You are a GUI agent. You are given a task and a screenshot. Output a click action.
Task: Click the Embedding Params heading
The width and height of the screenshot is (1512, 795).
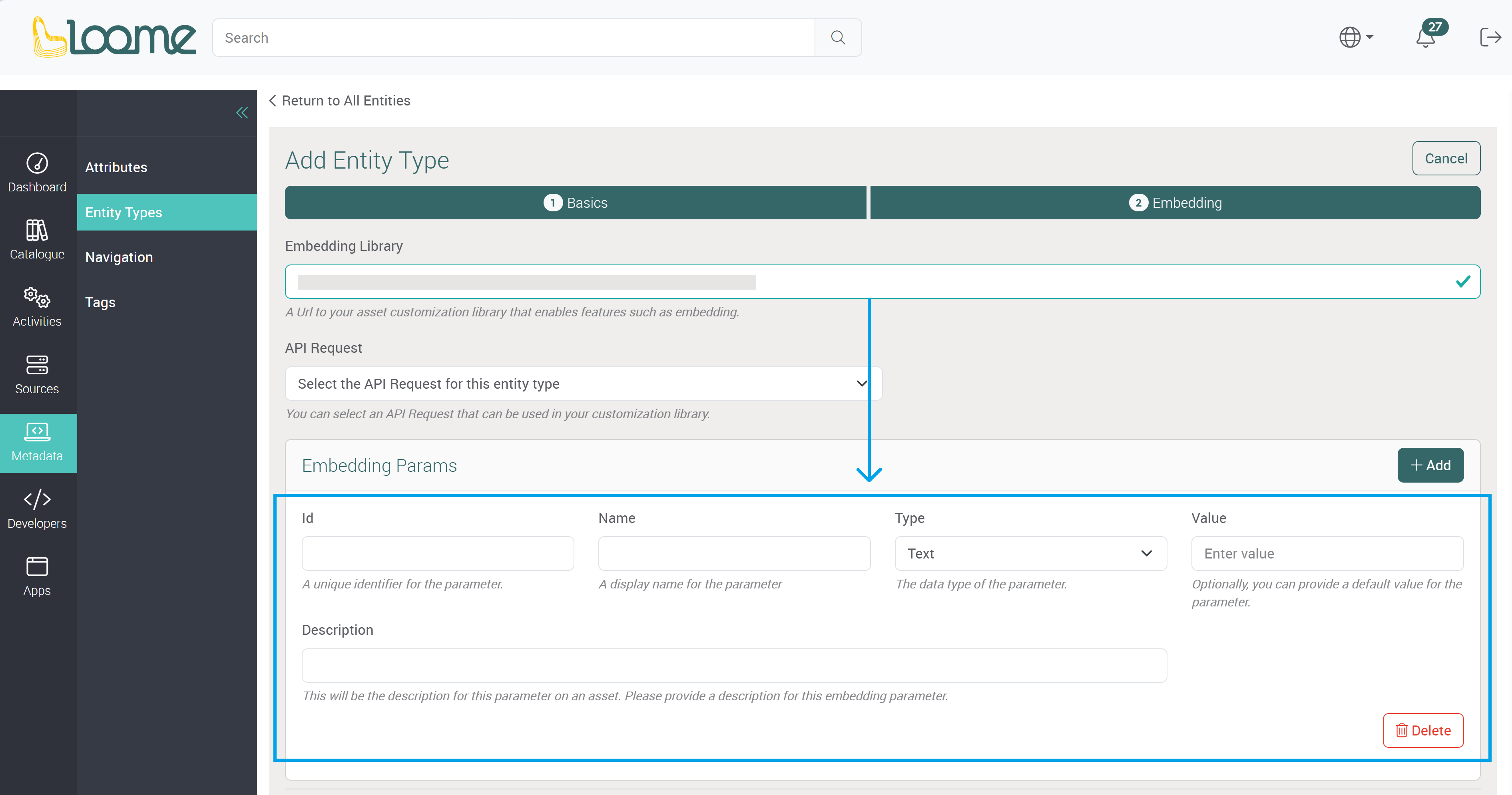tap(379, 465)
